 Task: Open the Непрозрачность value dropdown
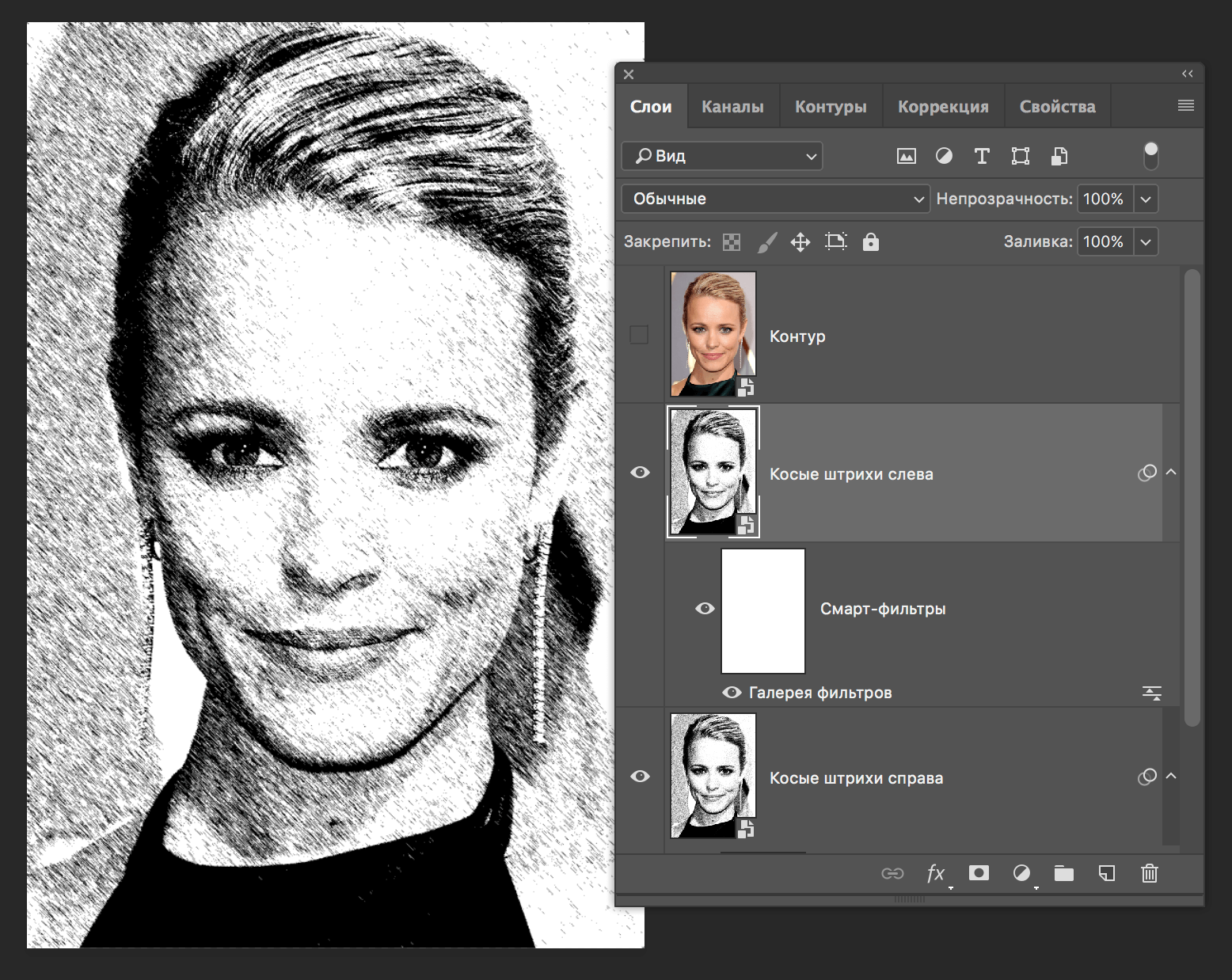coord(1146,199)
